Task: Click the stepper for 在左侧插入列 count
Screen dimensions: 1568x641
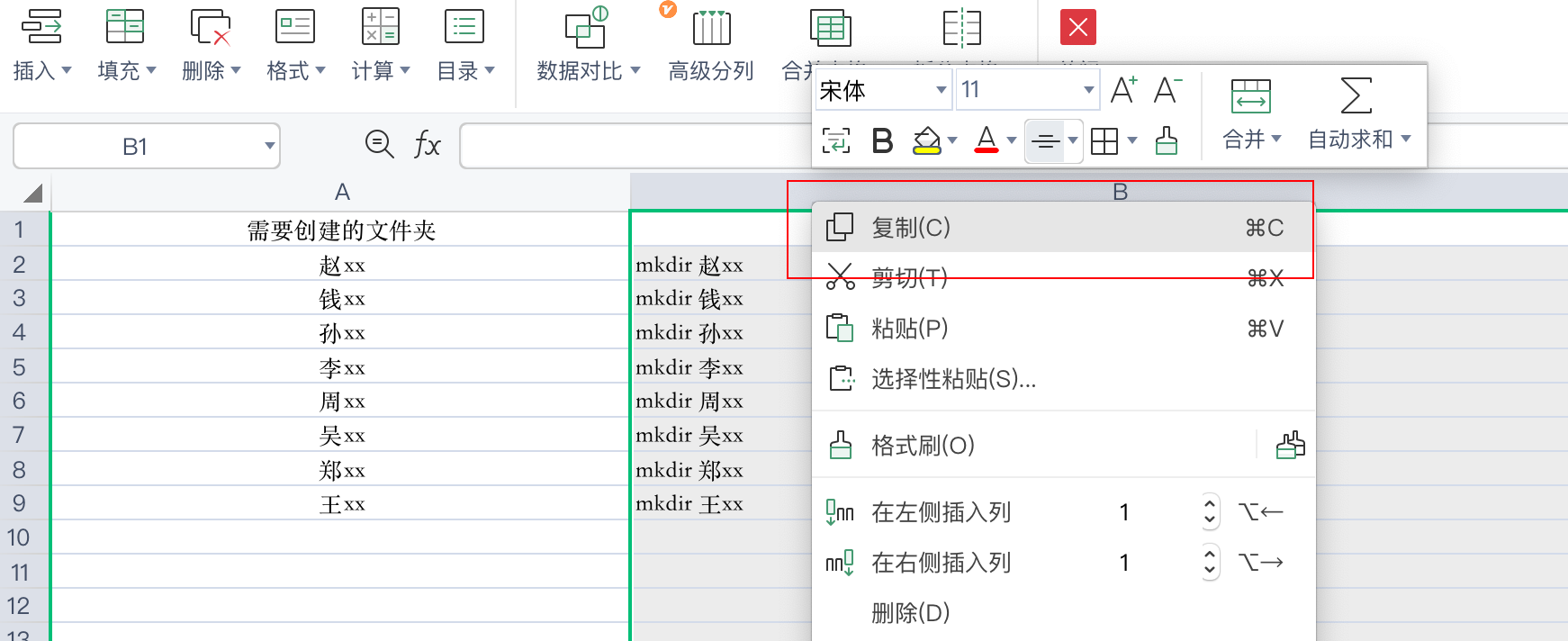Action: (1210, 512)
